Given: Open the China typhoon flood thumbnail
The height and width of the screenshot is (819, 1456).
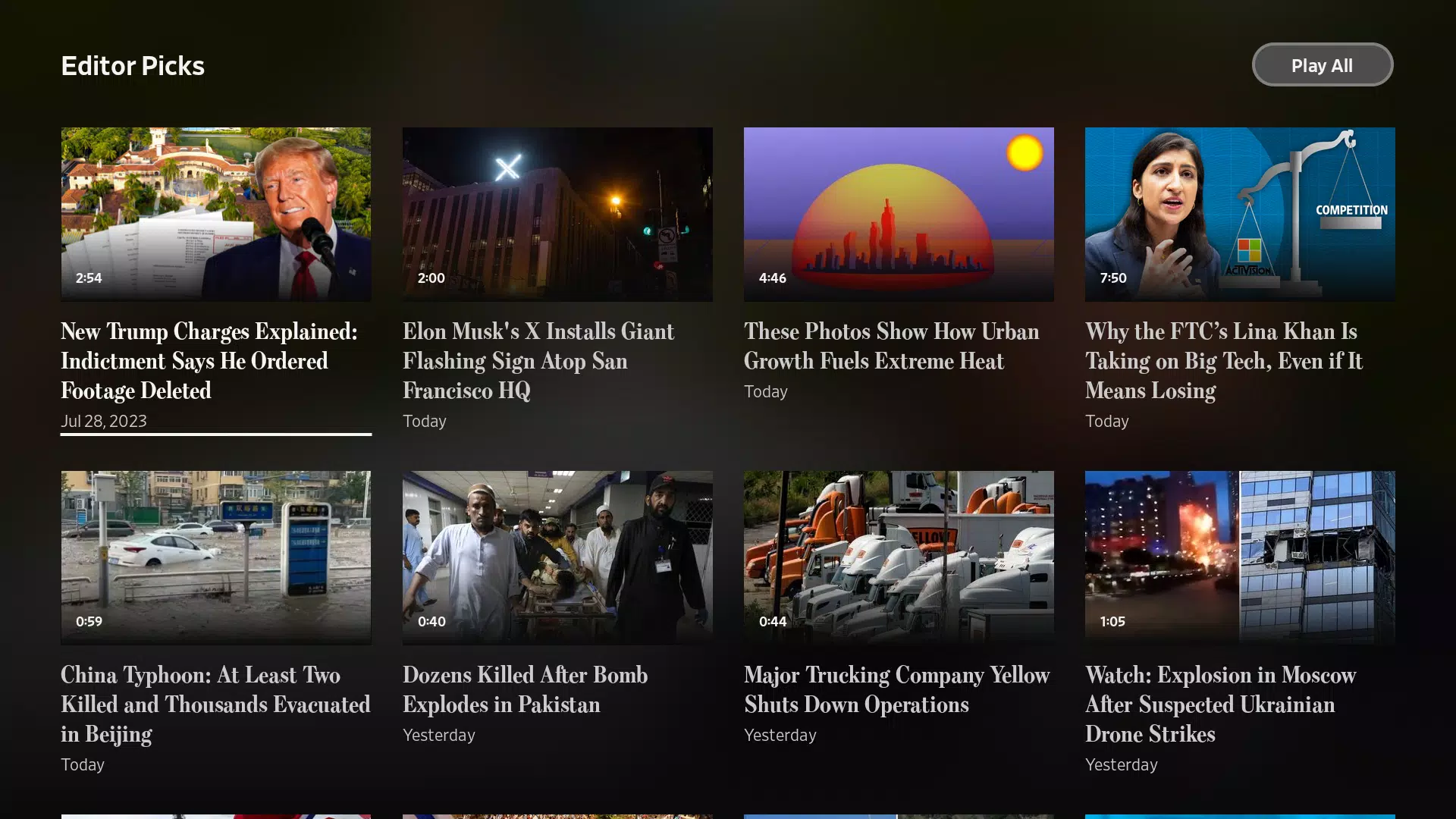Looking at the screenshot, I should click(x=216, y=558).
